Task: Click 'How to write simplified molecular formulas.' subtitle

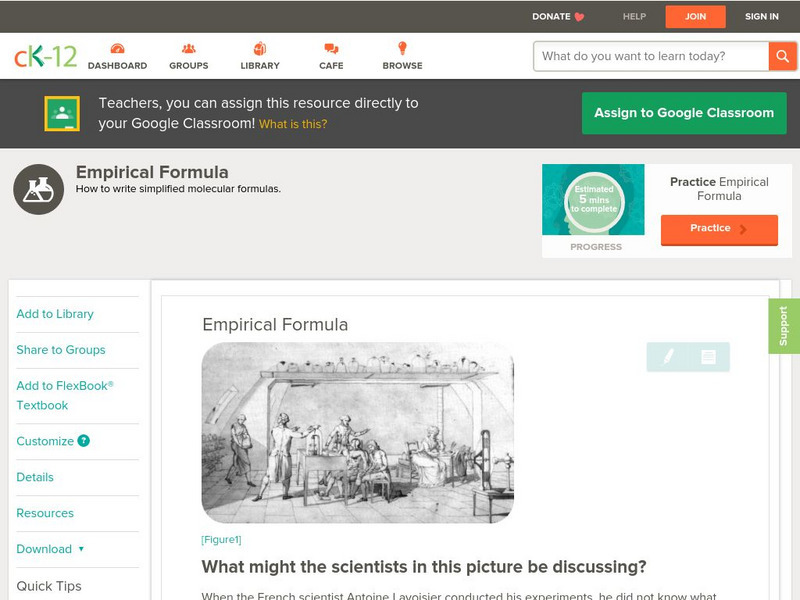Action: (178, 189)
